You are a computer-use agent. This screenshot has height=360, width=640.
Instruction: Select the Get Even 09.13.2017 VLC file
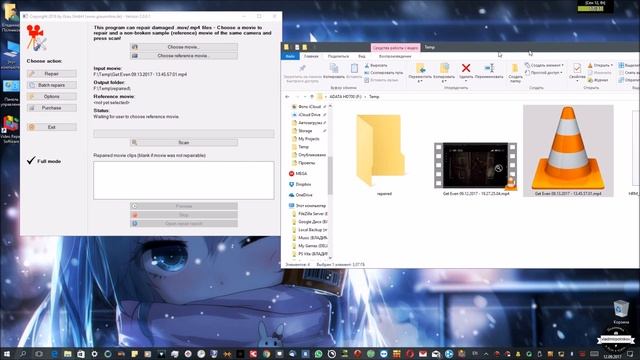point(568,151)
